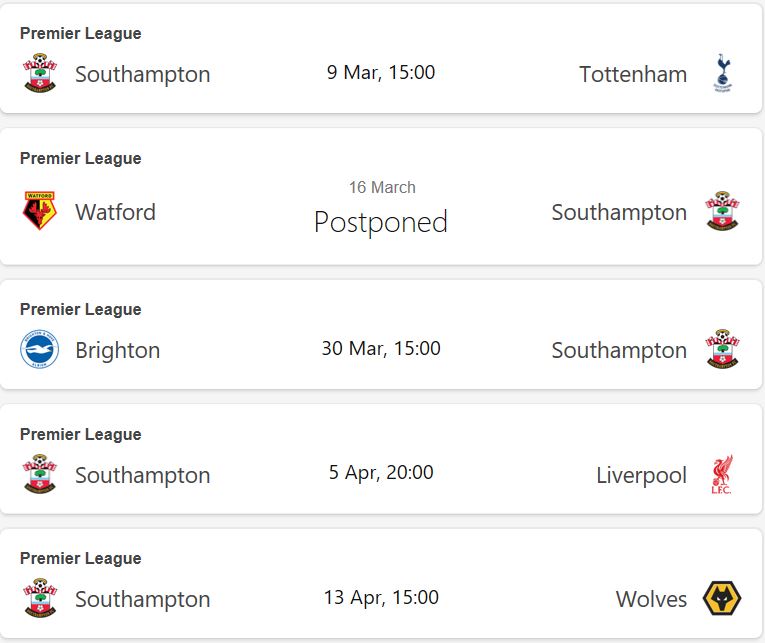Click the Watford club crest
This screenshot has height=643, width=765.
(x=40, y=212)
